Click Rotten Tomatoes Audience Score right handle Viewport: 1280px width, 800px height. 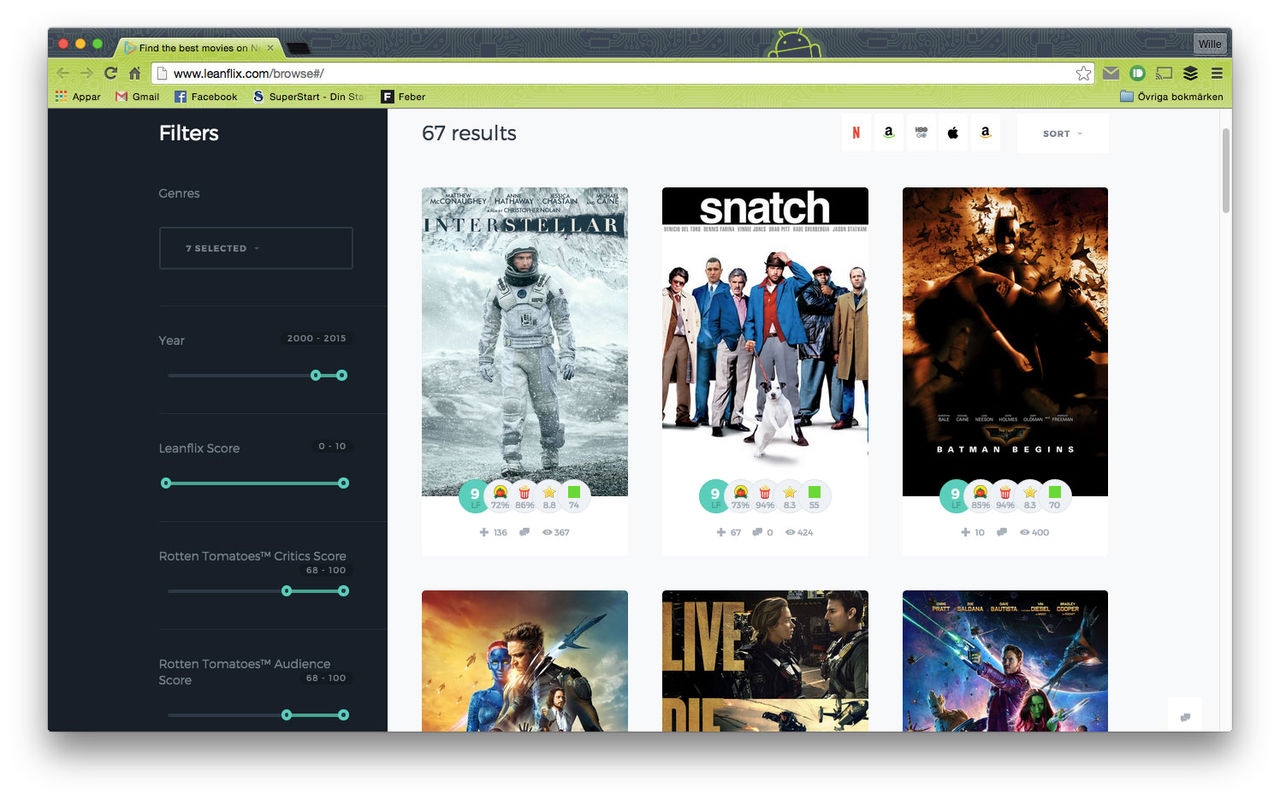coord(343,715)
